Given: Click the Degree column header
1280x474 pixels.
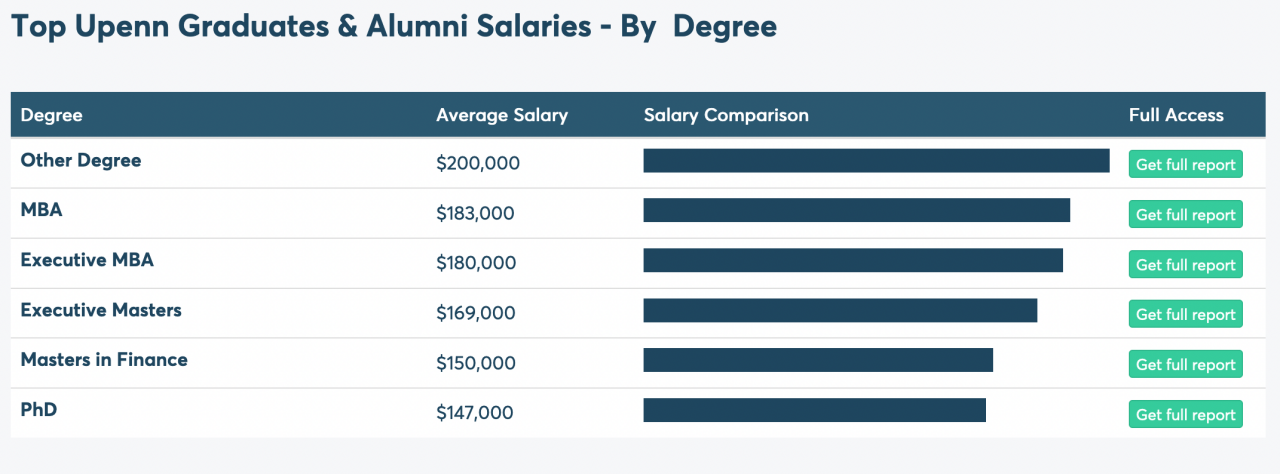Looking at the screenshot, I should pyautogui.click(x=51, y=115).
